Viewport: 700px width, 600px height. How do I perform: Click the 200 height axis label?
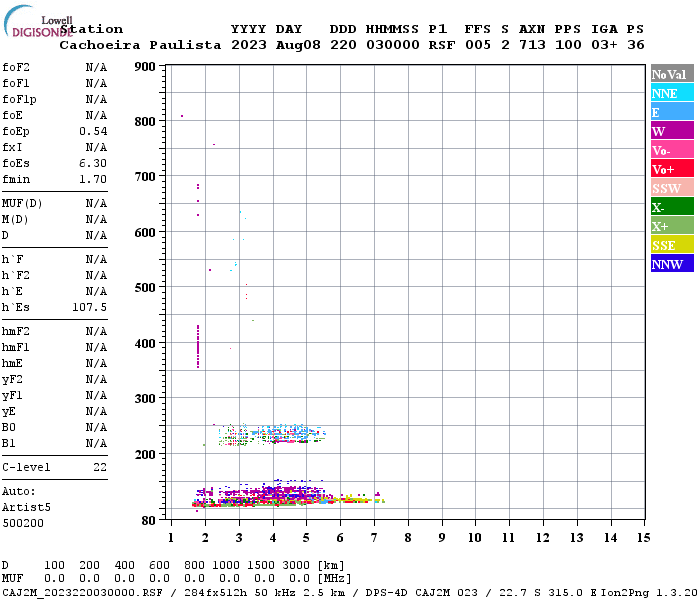[145, 454]
